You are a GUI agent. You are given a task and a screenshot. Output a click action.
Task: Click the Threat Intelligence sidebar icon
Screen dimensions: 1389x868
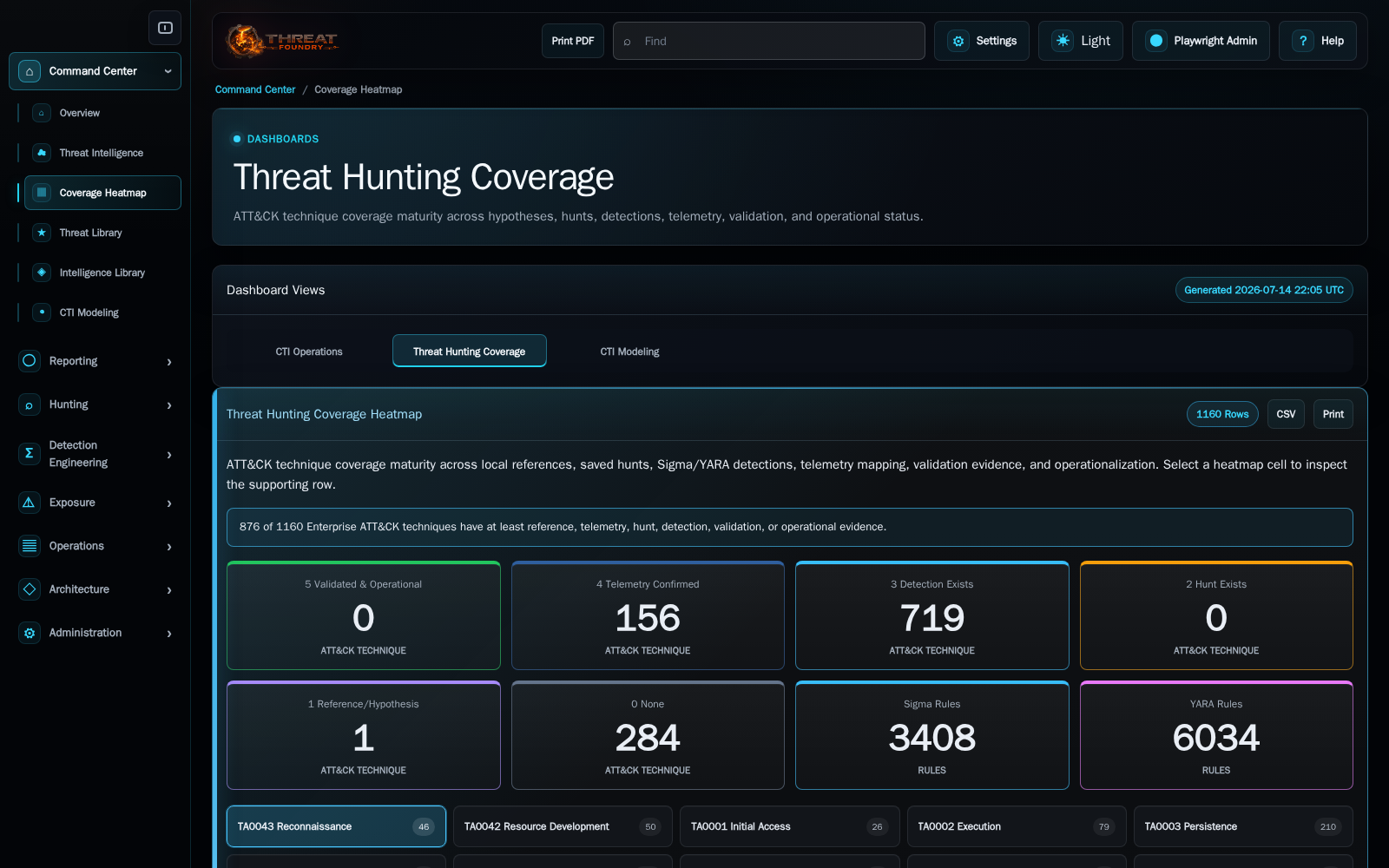pyautogui.click(x=42, y=153)
